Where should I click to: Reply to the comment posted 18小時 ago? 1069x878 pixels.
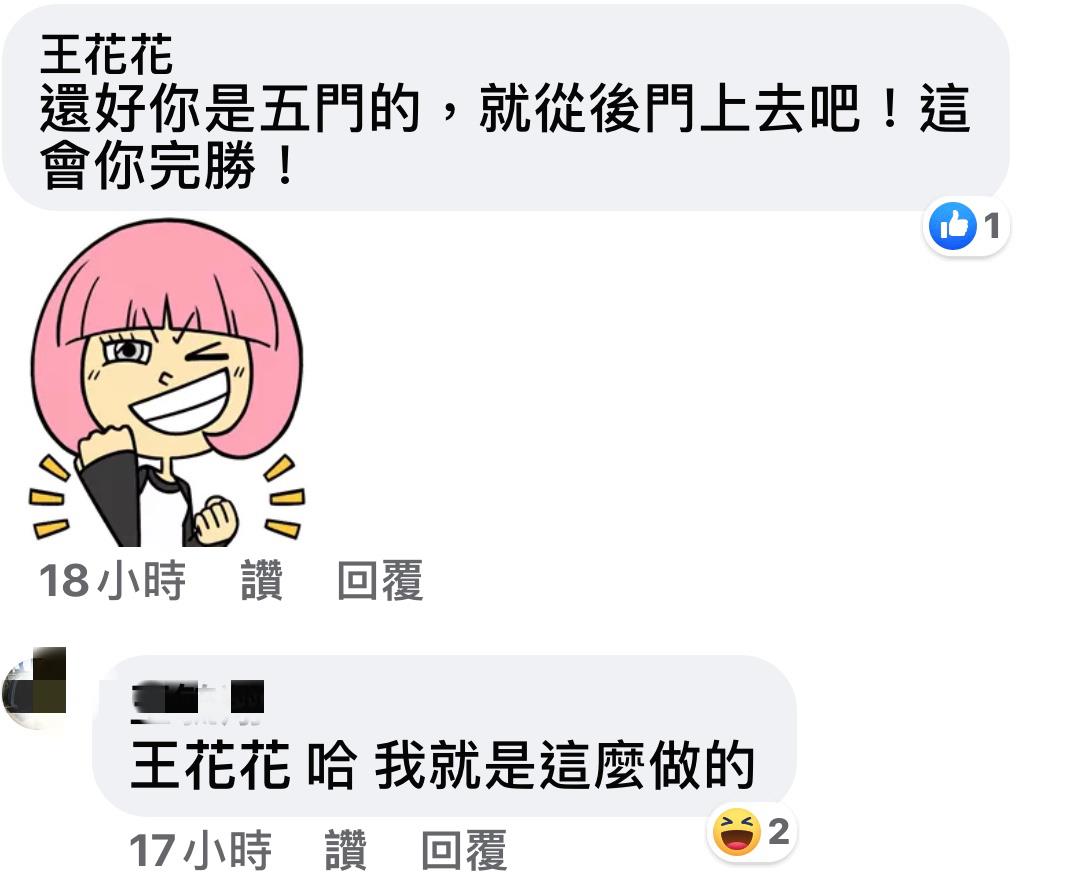(380, 581)
